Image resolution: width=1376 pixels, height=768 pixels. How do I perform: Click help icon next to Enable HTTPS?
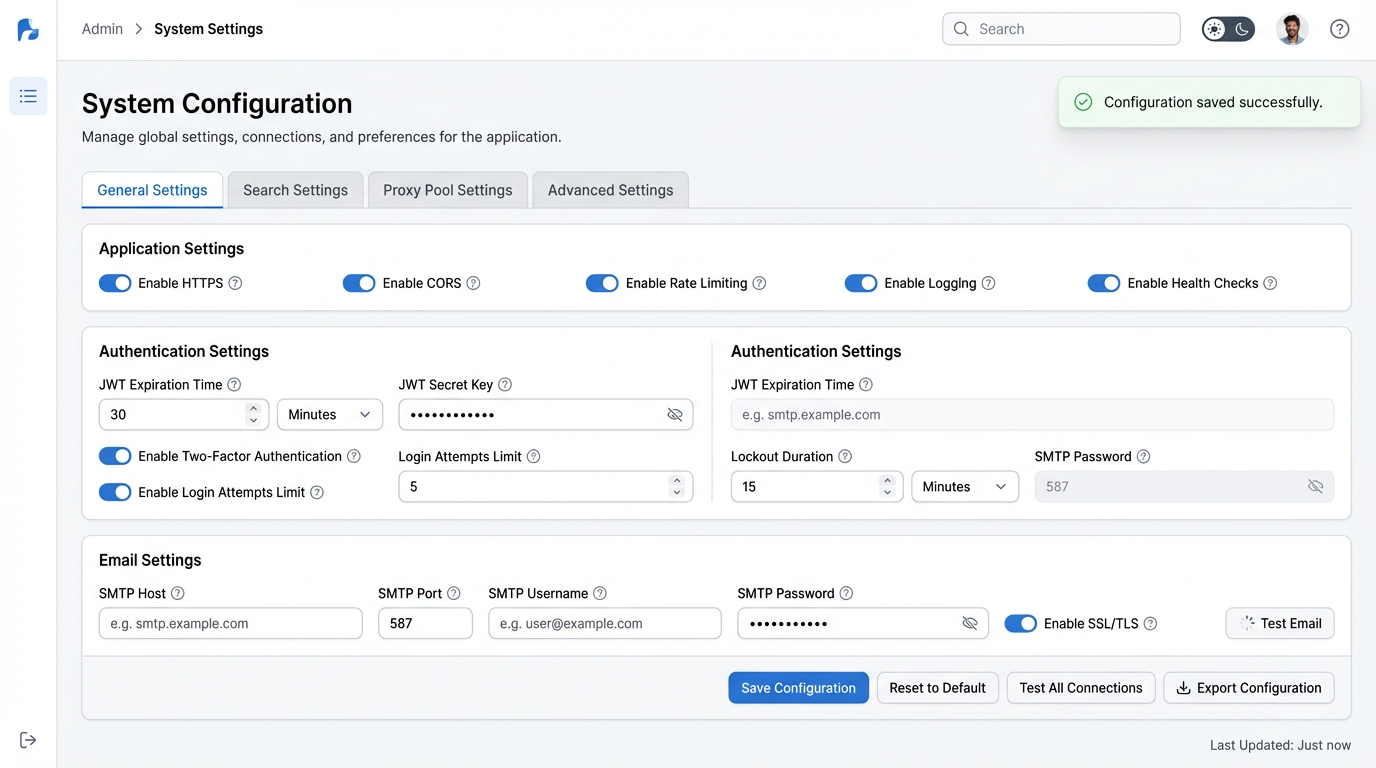tap(235, 283)
